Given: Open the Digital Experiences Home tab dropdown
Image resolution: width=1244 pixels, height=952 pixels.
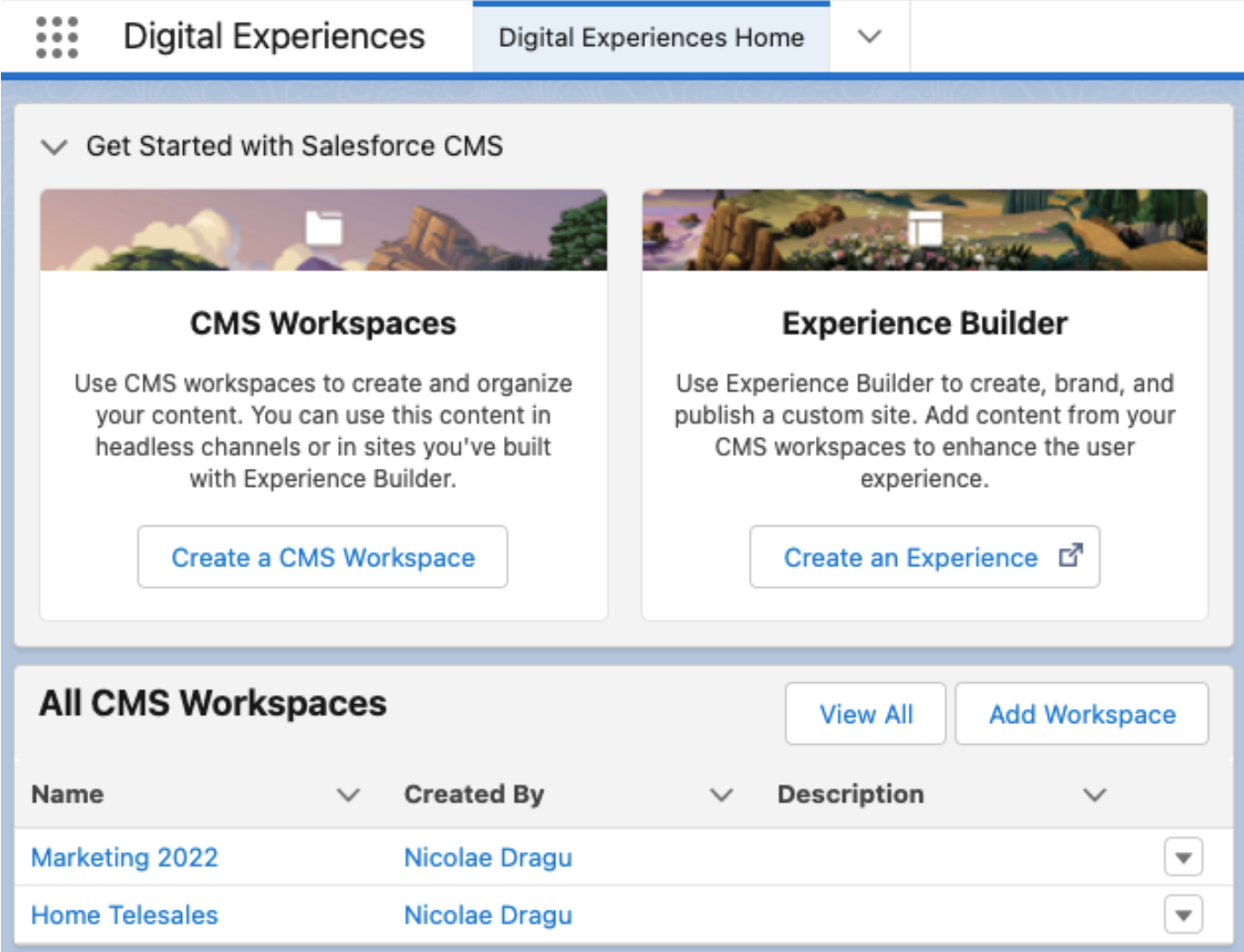Looking at the screenshot, I should coord(868,38).
